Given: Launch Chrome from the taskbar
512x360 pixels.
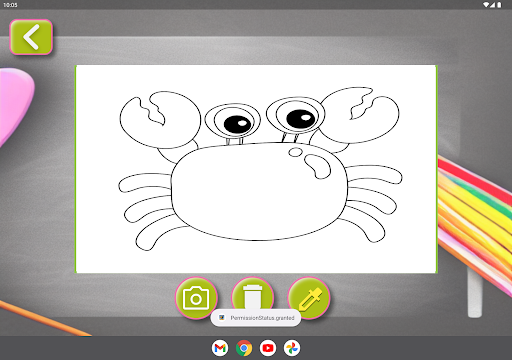Looking at the screenshot, I should click(x=244, y=348).
